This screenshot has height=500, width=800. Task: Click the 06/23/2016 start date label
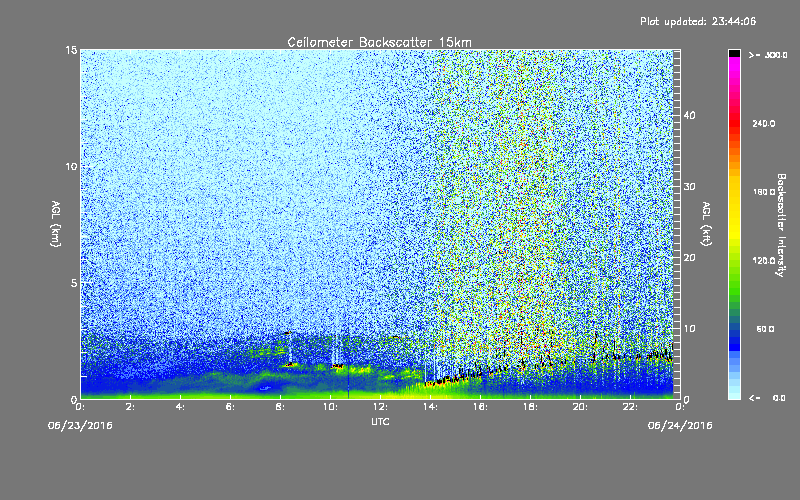pyautogui.click(x=80, y=426)
